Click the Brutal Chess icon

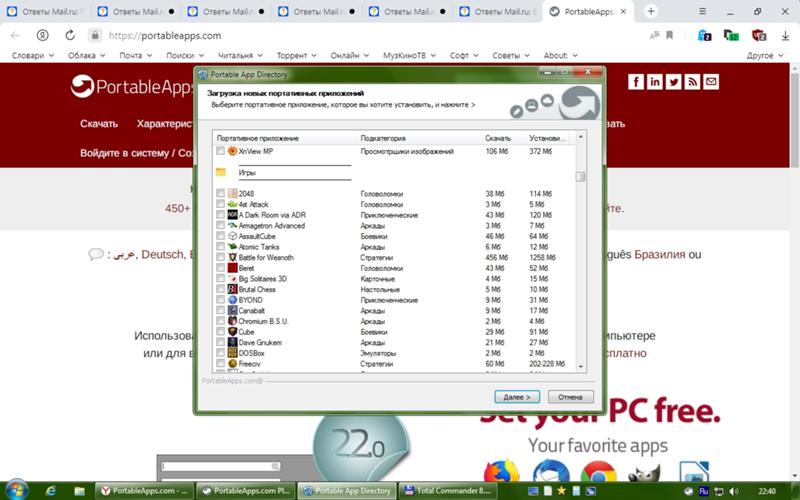coord(232,289)
